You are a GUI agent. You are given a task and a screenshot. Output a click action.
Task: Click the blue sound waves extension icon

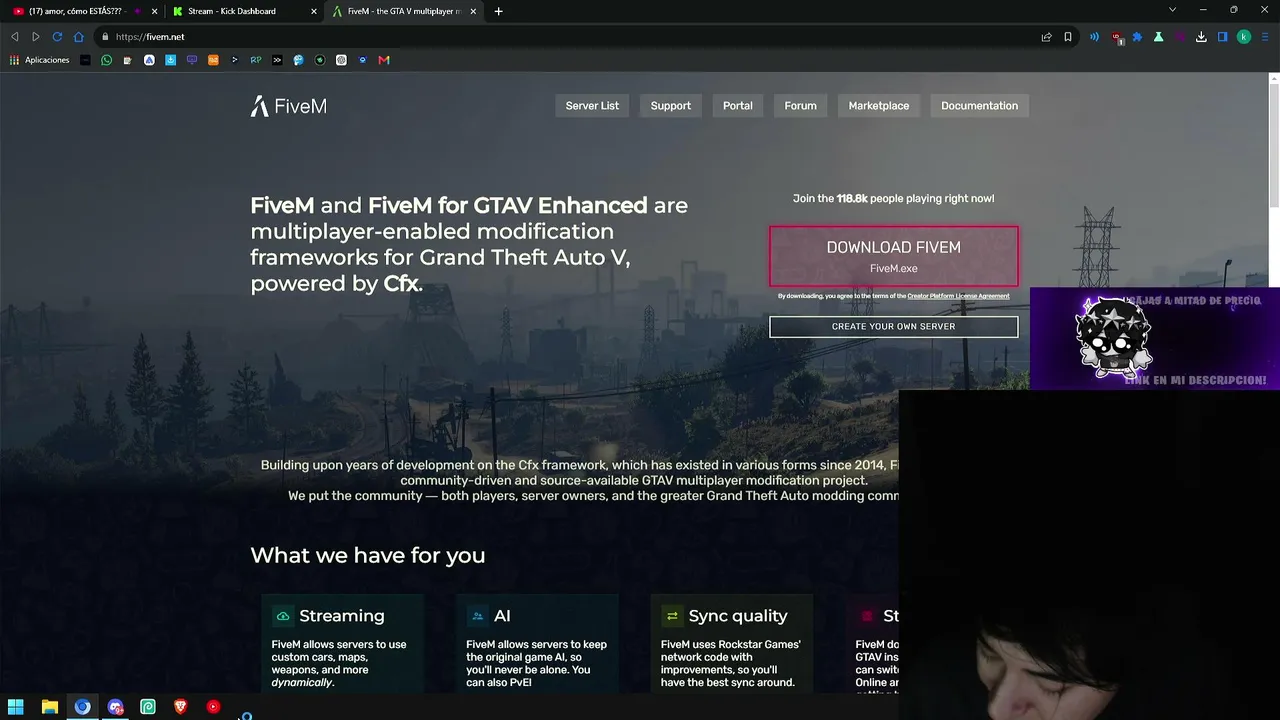click(x=1094, y=37)
